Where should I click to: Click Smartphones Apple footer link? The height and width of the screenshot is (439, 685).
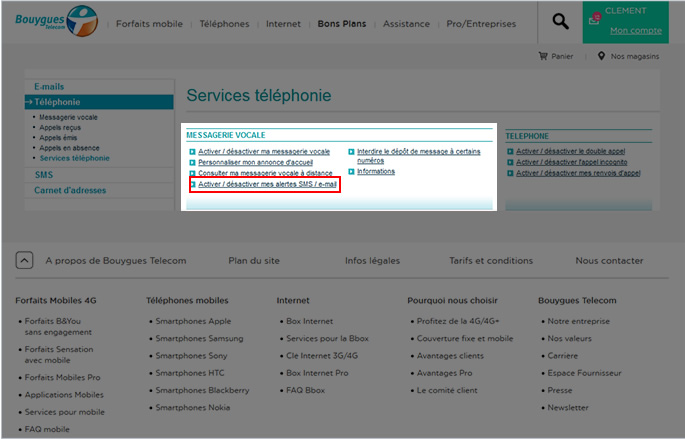pyautogui.click(x=193, y=321)
